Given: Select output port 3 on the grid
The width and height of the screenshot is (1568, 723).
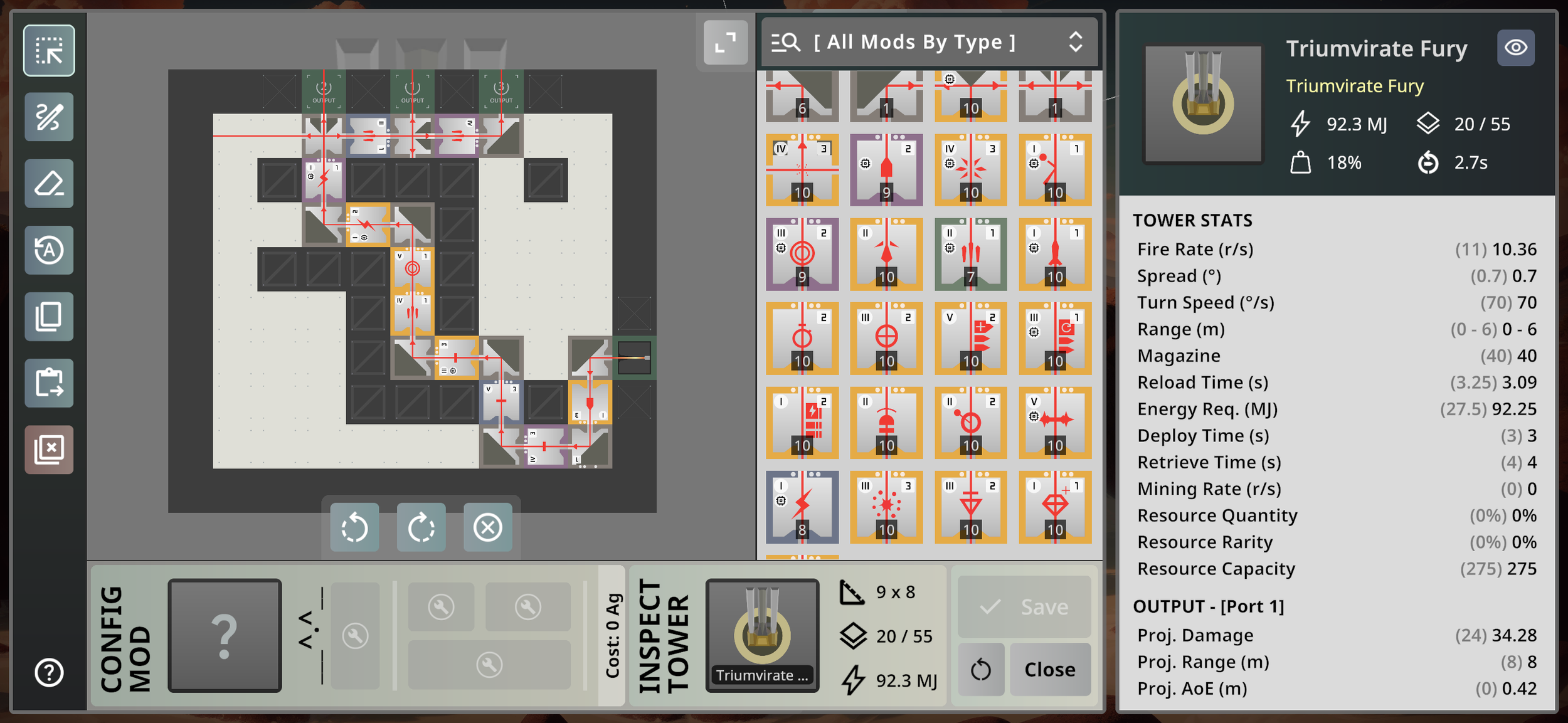Looking at the screenshot, I should click(501, 92).
